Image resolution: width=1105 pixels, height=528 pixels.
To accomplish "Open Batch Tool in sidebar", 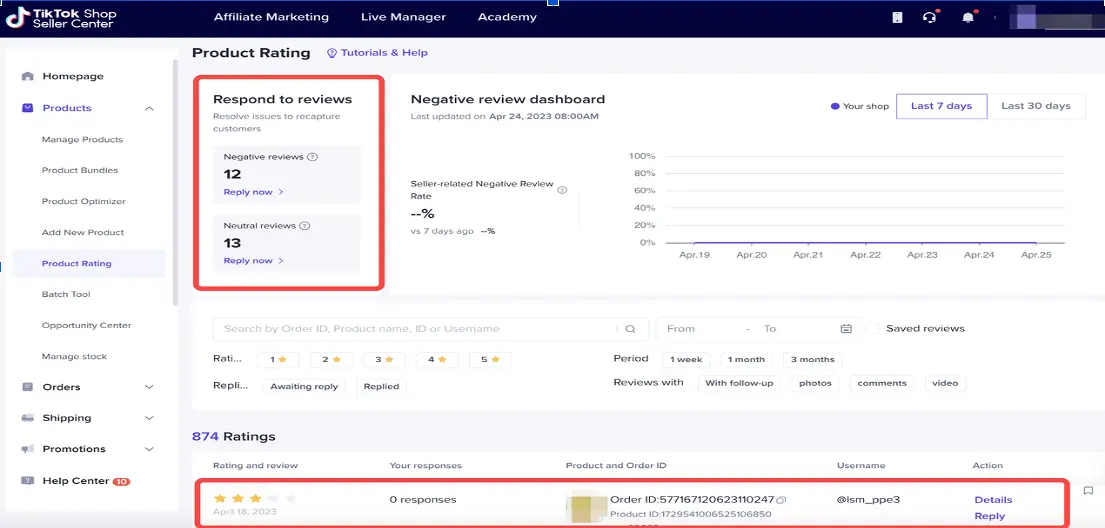I will point(66,295).
